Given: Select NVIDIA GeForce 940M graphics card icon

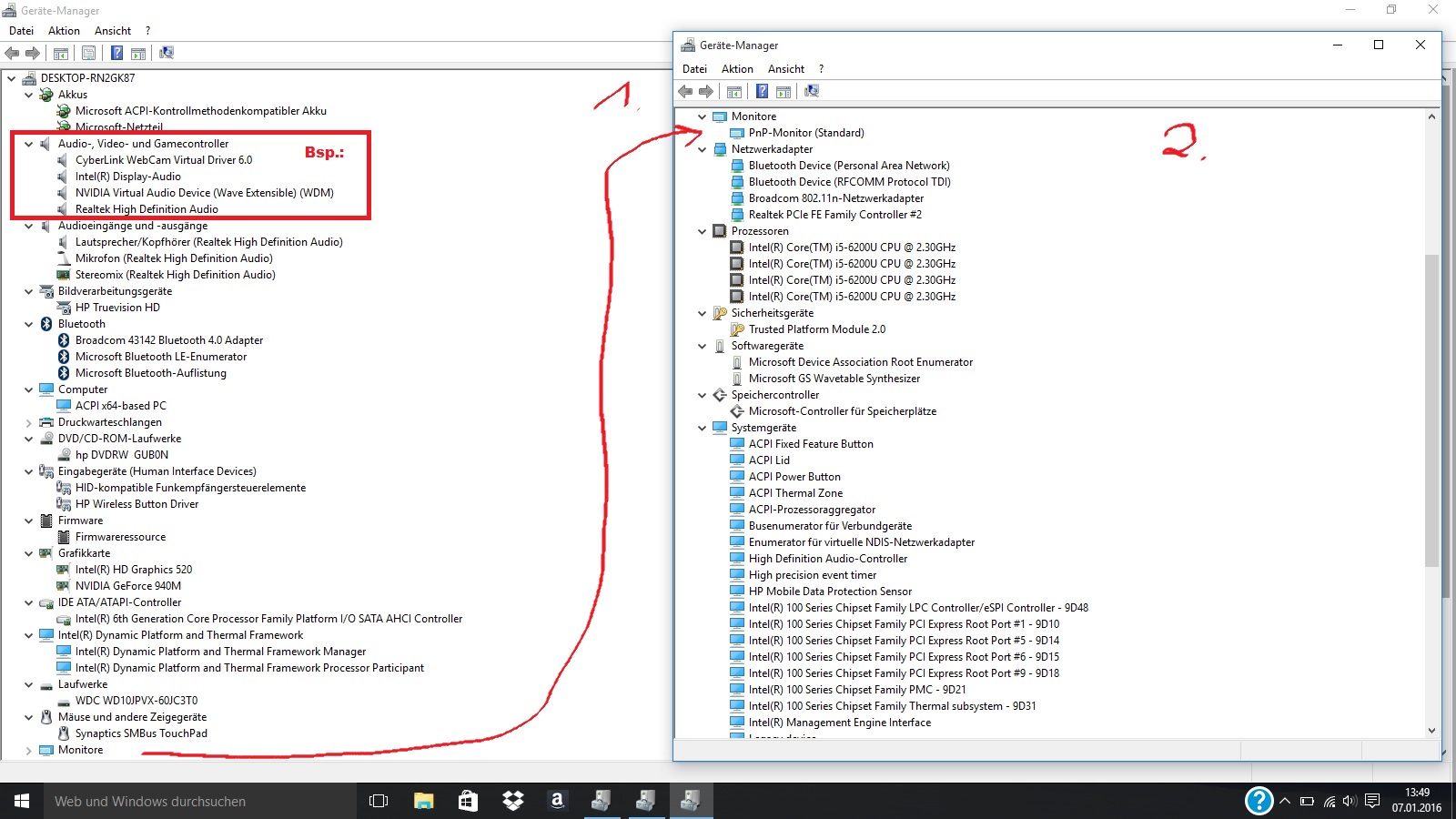Looking at the screenshot, I should coord(64,586).
